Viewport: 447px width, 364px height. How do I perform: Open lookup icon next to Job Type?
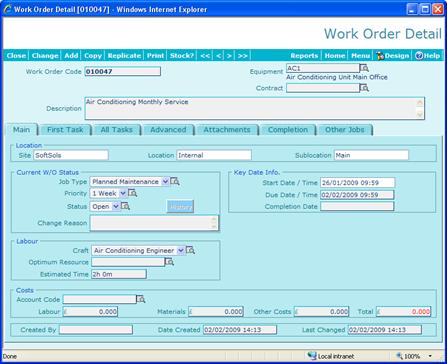[x=175, y=182]
